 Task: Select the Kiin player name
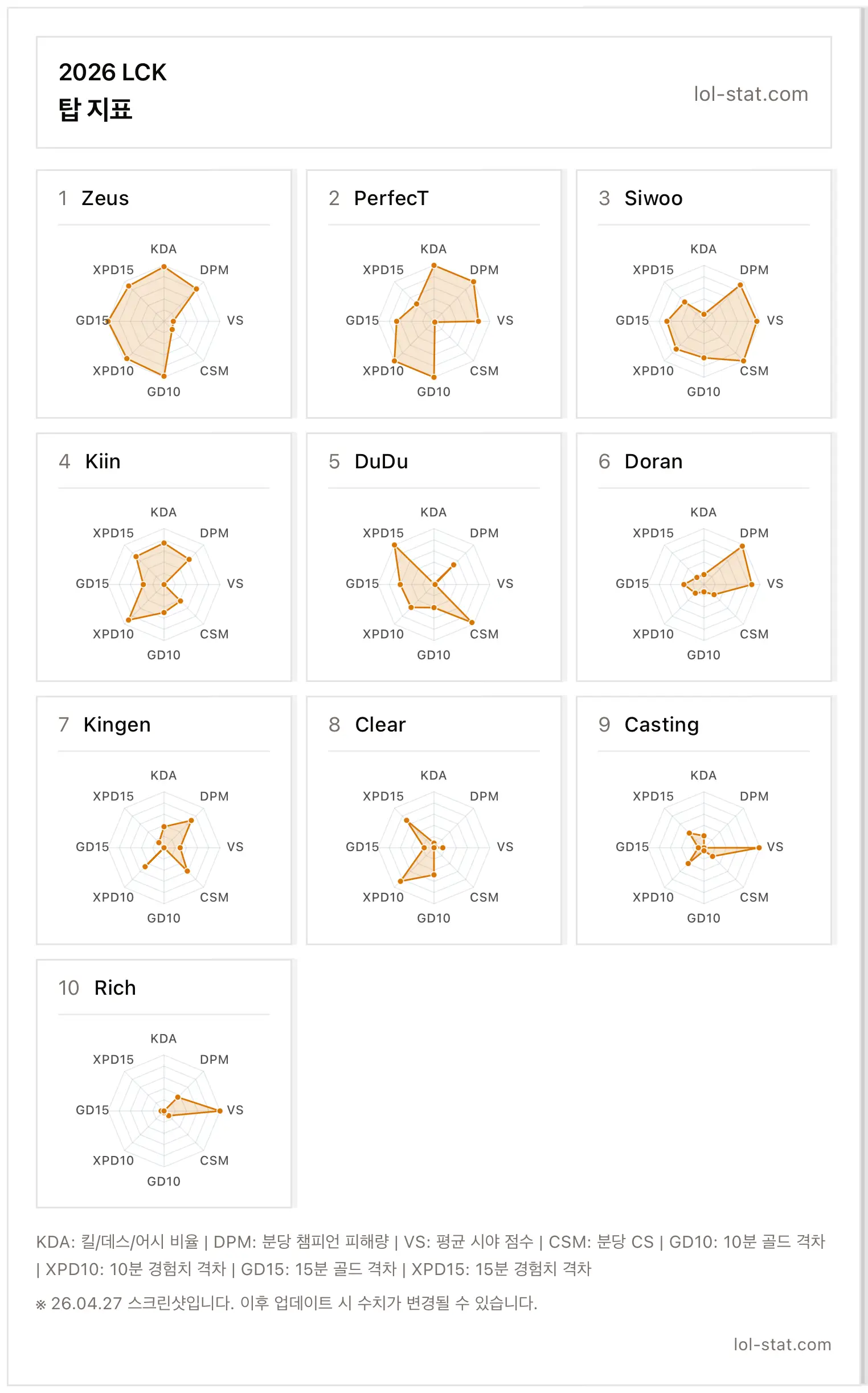pos(103,461)
